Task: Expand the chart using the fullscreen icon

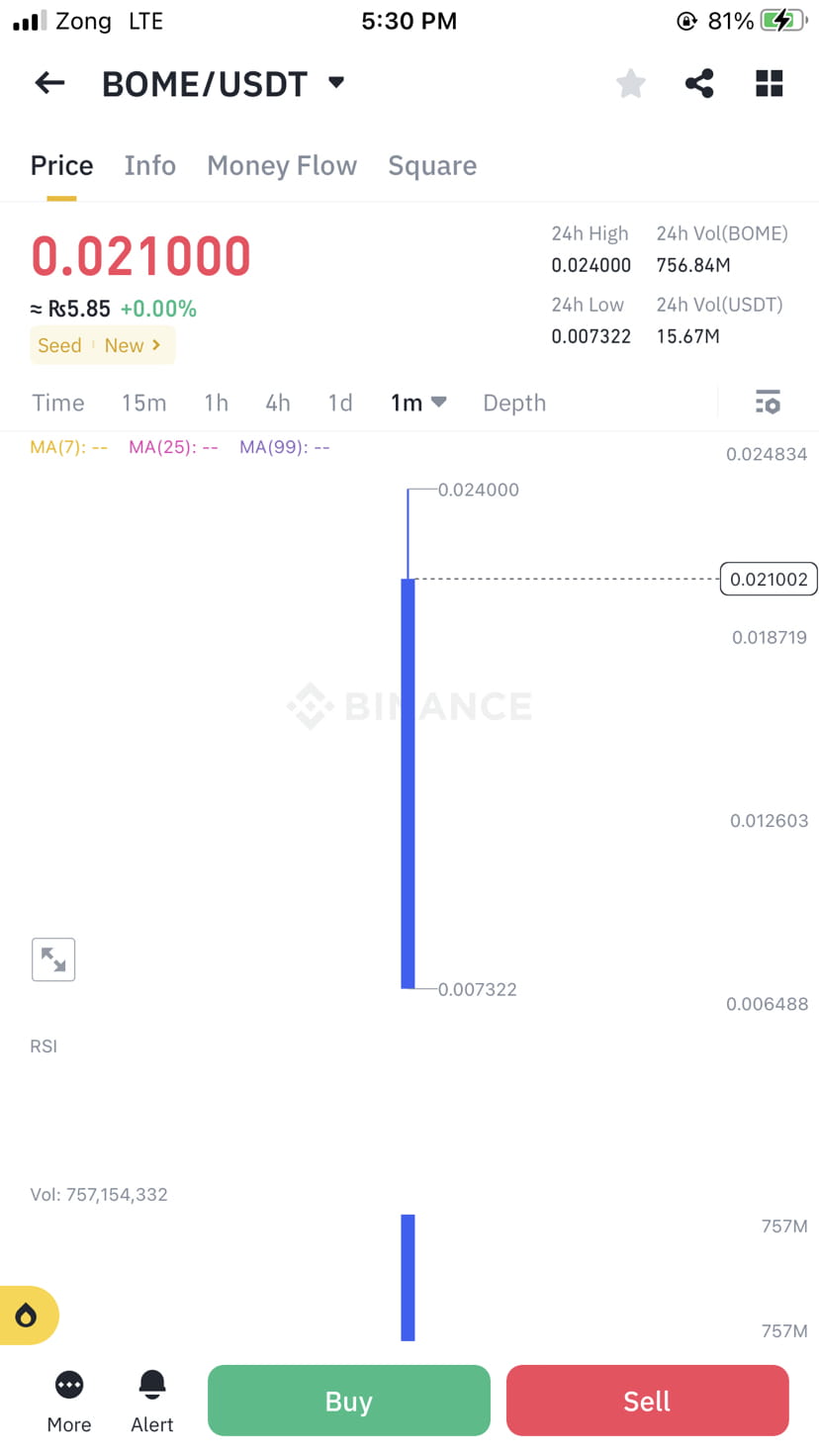Action: point(53,959)
